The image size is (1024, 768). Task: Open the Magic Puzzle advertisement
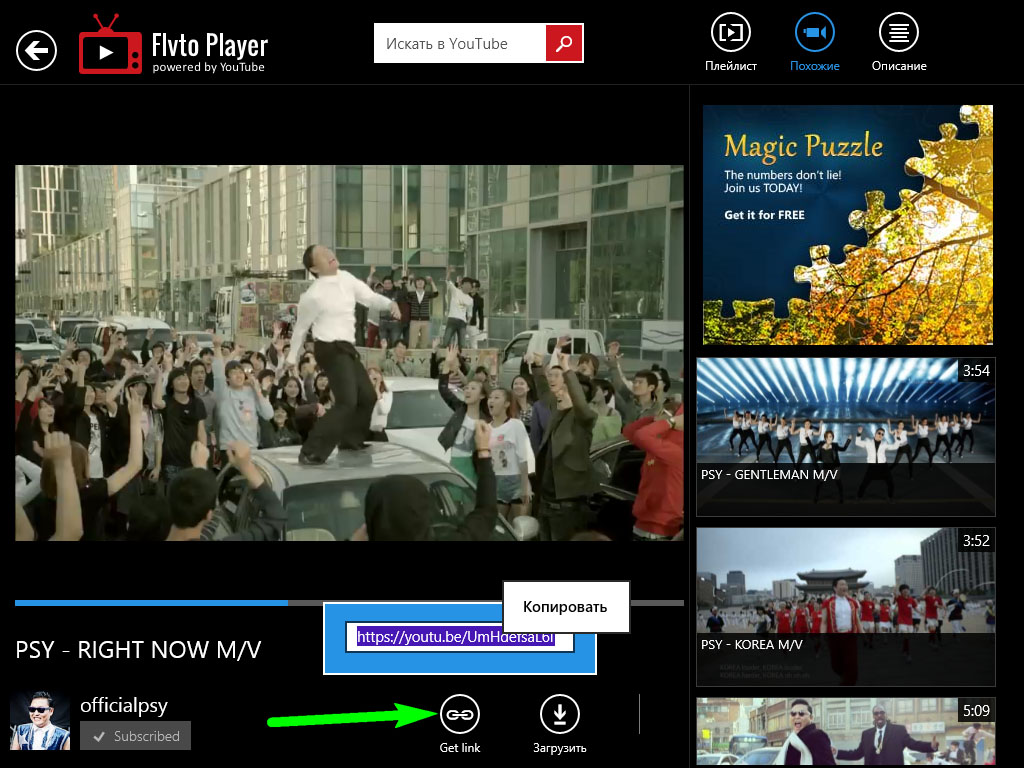848,225
